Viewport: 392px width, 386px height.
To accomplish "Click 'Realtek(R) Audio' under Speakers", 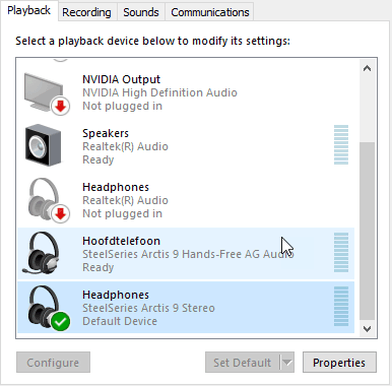I will (x=125, y=147).
